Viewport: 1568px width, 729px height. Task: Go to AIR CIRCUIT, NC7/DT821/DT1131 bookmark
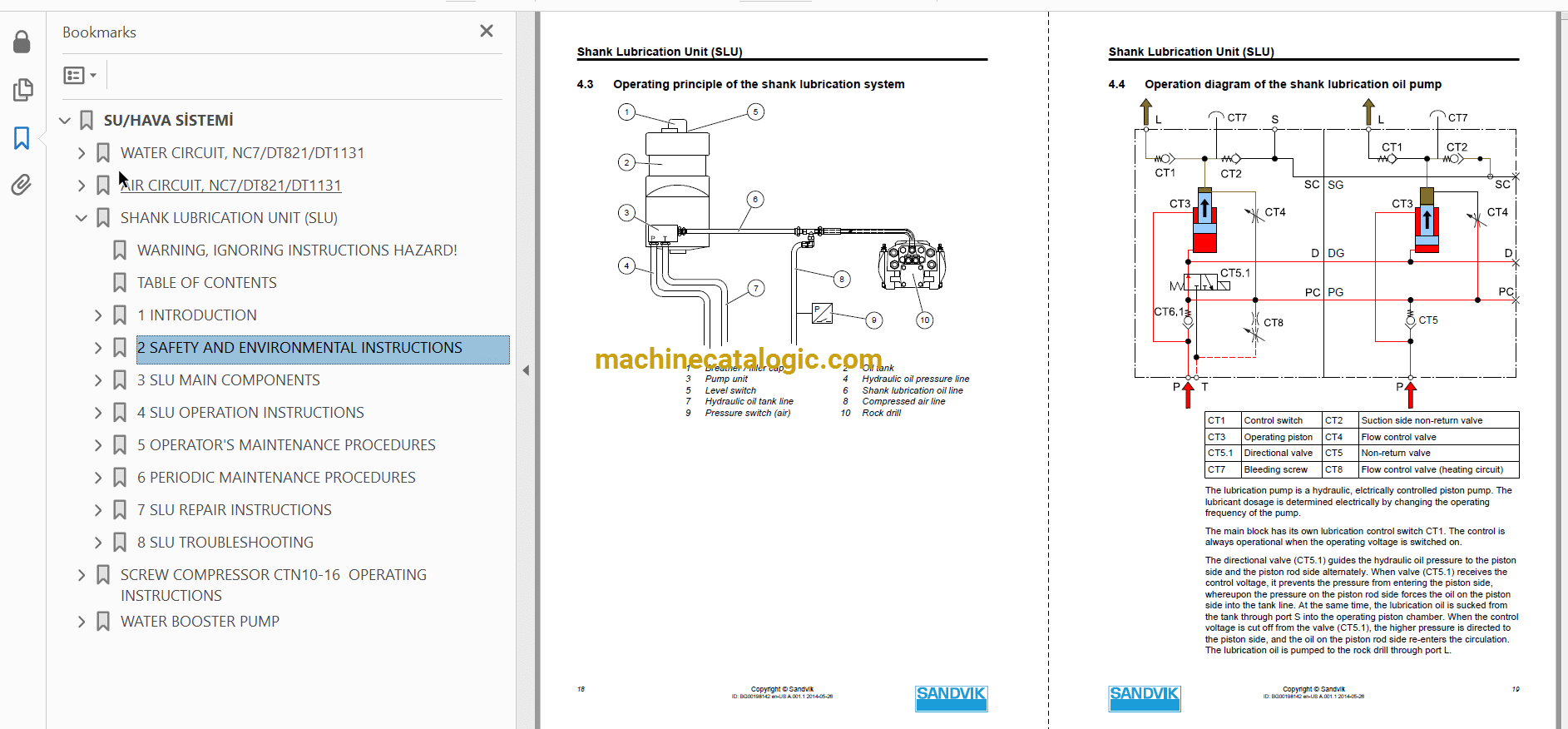point(230,186)
